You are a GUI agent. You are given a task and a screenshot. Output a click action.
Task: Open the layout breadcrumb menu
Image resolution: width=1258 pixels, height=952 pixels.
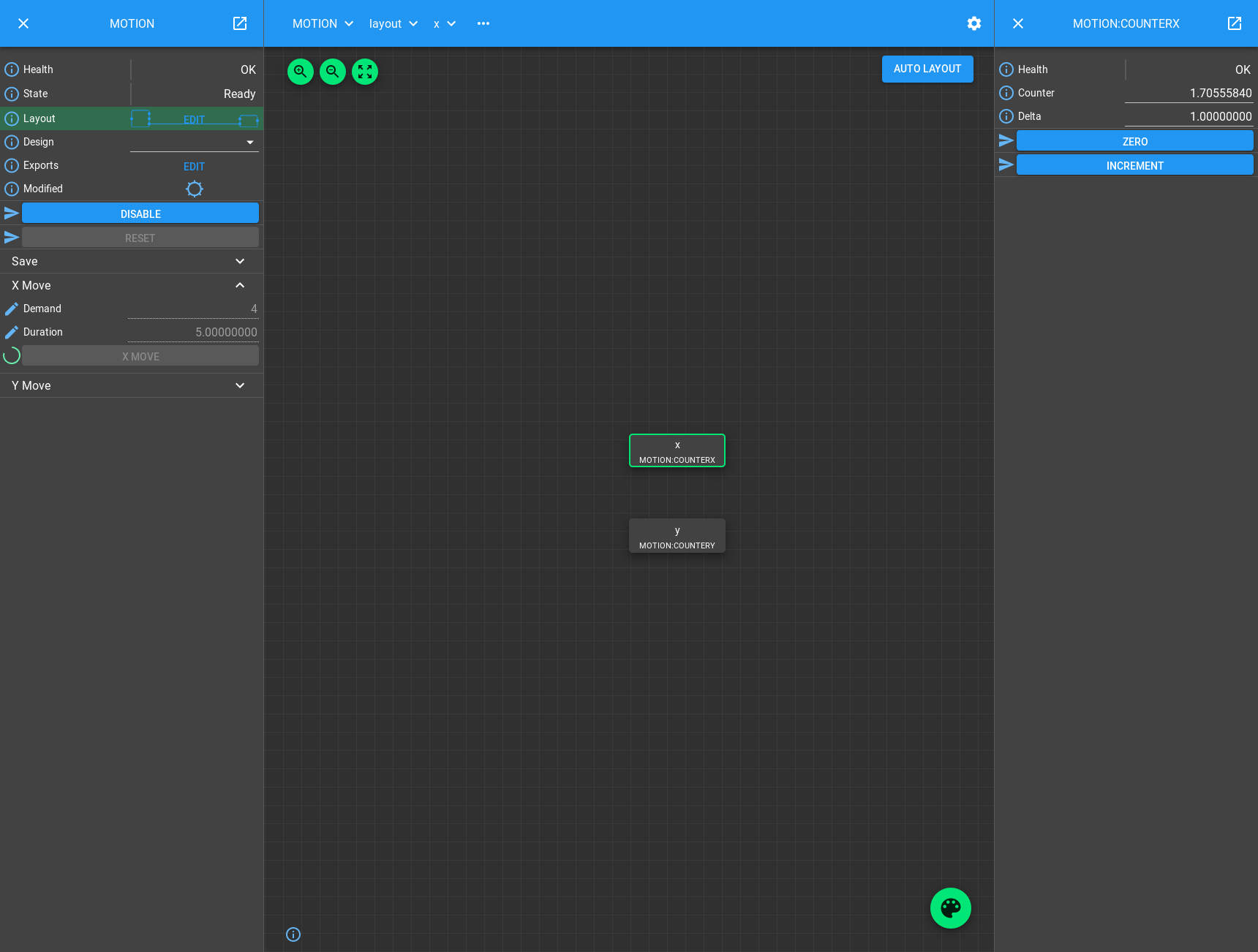393,23
